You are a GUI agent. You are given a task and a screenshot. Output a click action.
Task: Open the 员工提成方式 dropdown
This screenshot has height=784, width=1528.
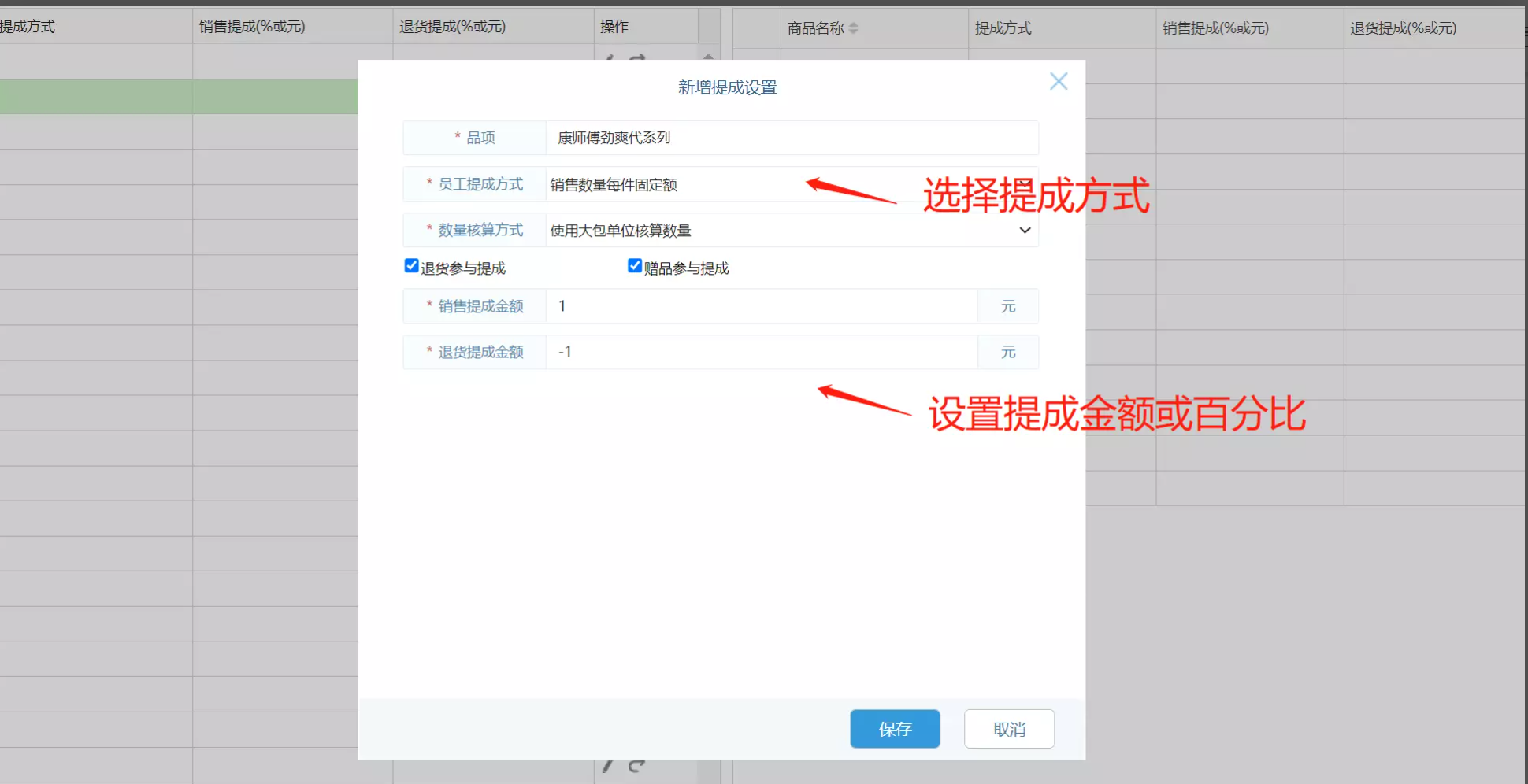pos(791,185)
